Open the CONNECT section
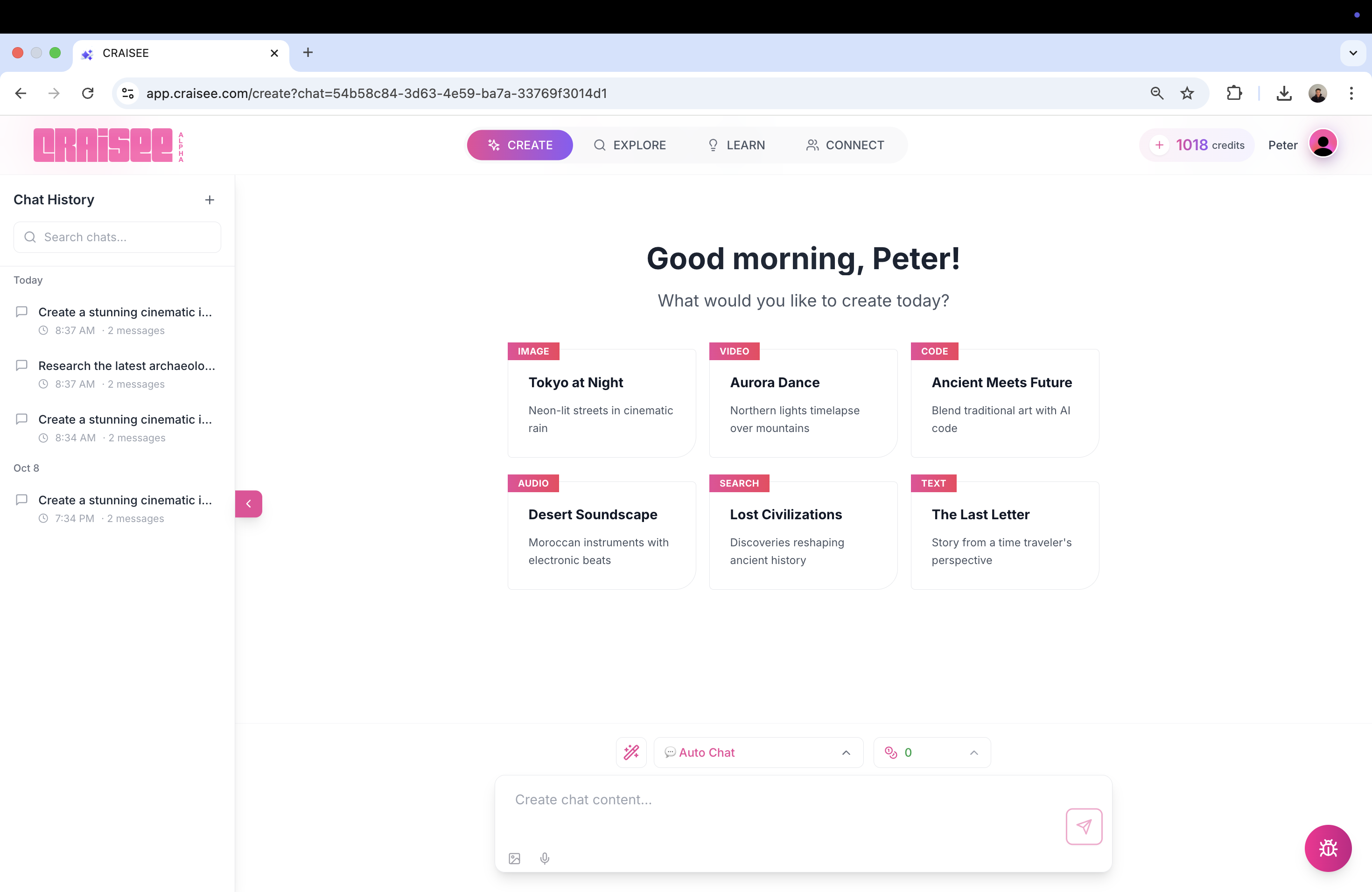The width and height of the screenshot is (1372, 892). pos(845,145)
